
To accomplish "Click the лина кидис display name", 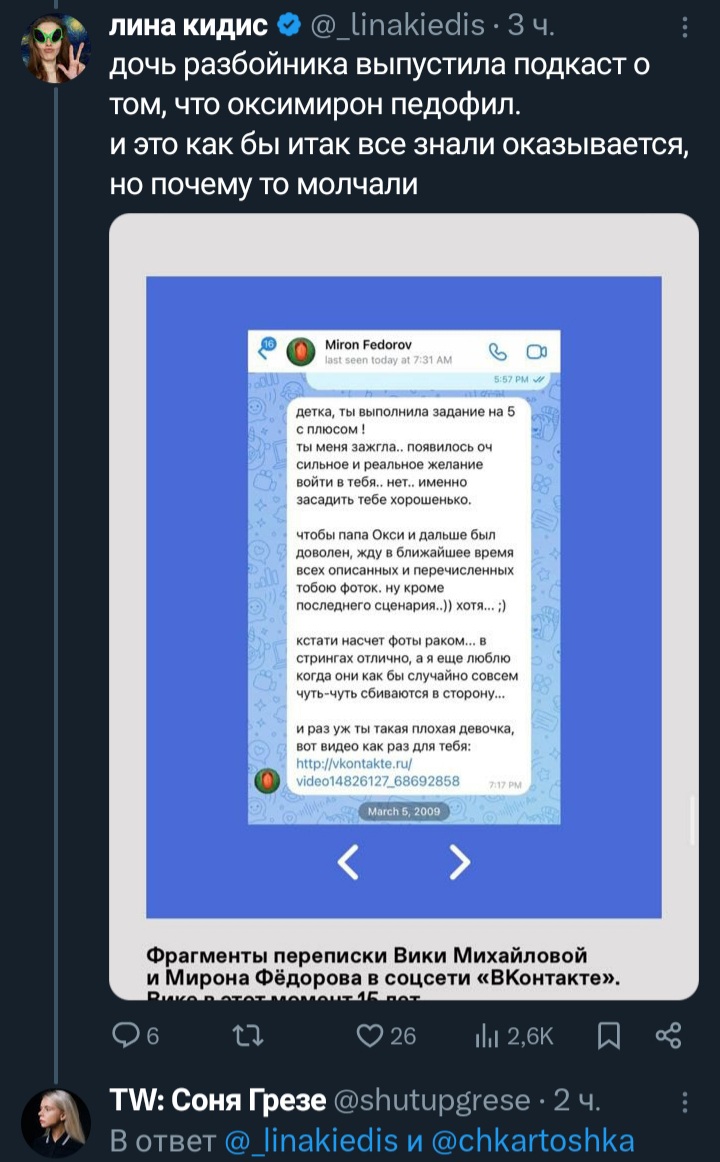I will pyautogui.click(x=189, y=27).
